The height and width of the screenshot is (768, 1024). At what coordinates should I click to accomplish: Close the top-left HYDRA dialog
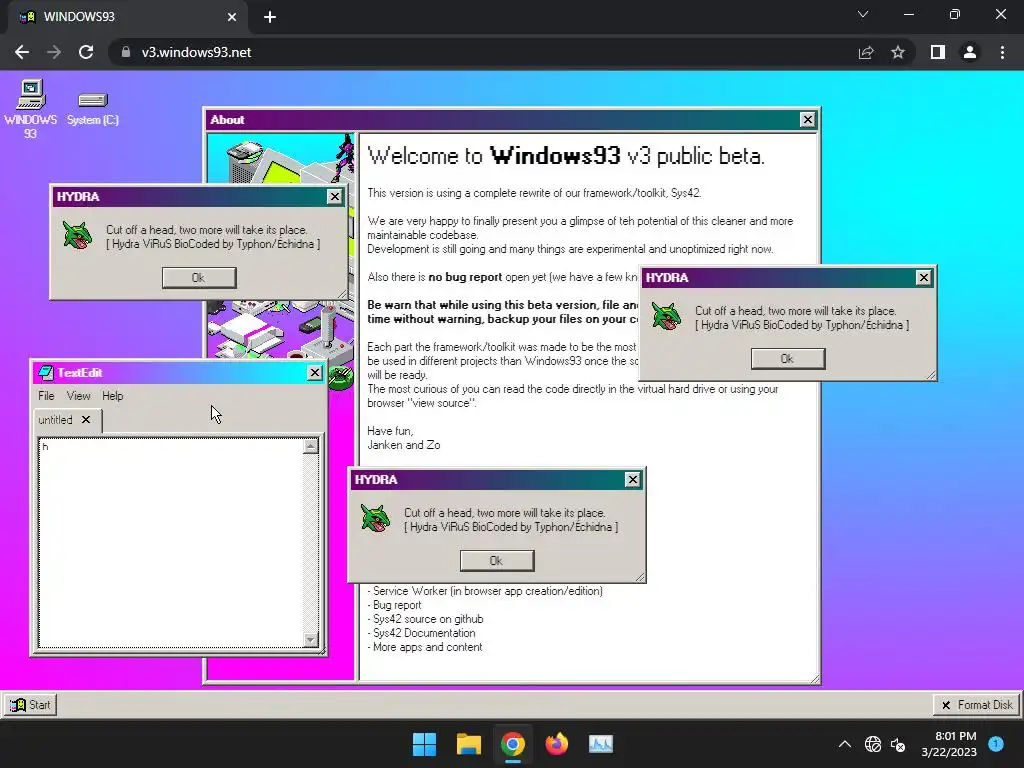click(x=334, y=197)
